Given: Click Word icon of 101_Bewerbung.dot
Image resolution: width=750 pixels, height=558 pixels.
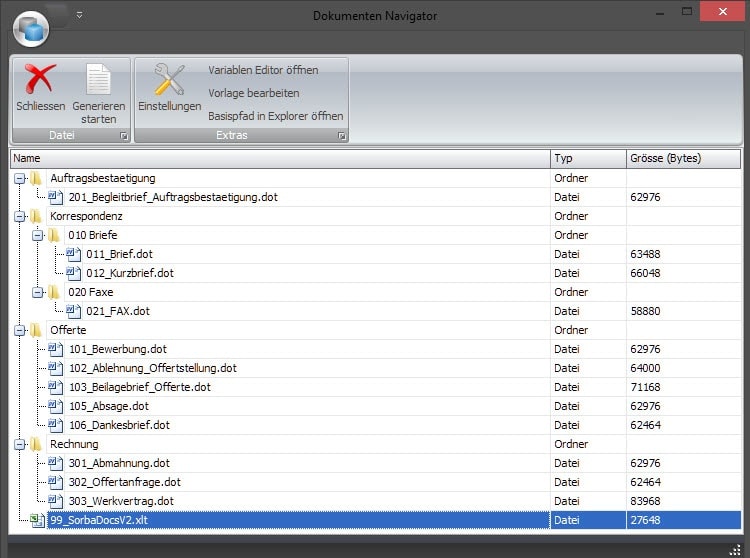Looking at the screenshot, I should coord(55,349).
